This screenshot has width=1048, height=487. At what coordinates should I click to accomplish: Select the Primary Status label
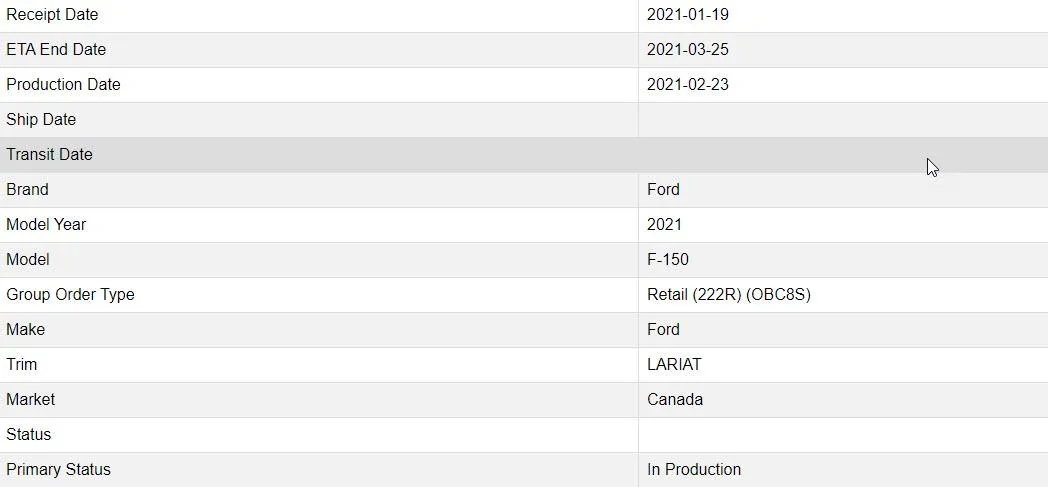[58, 470]
